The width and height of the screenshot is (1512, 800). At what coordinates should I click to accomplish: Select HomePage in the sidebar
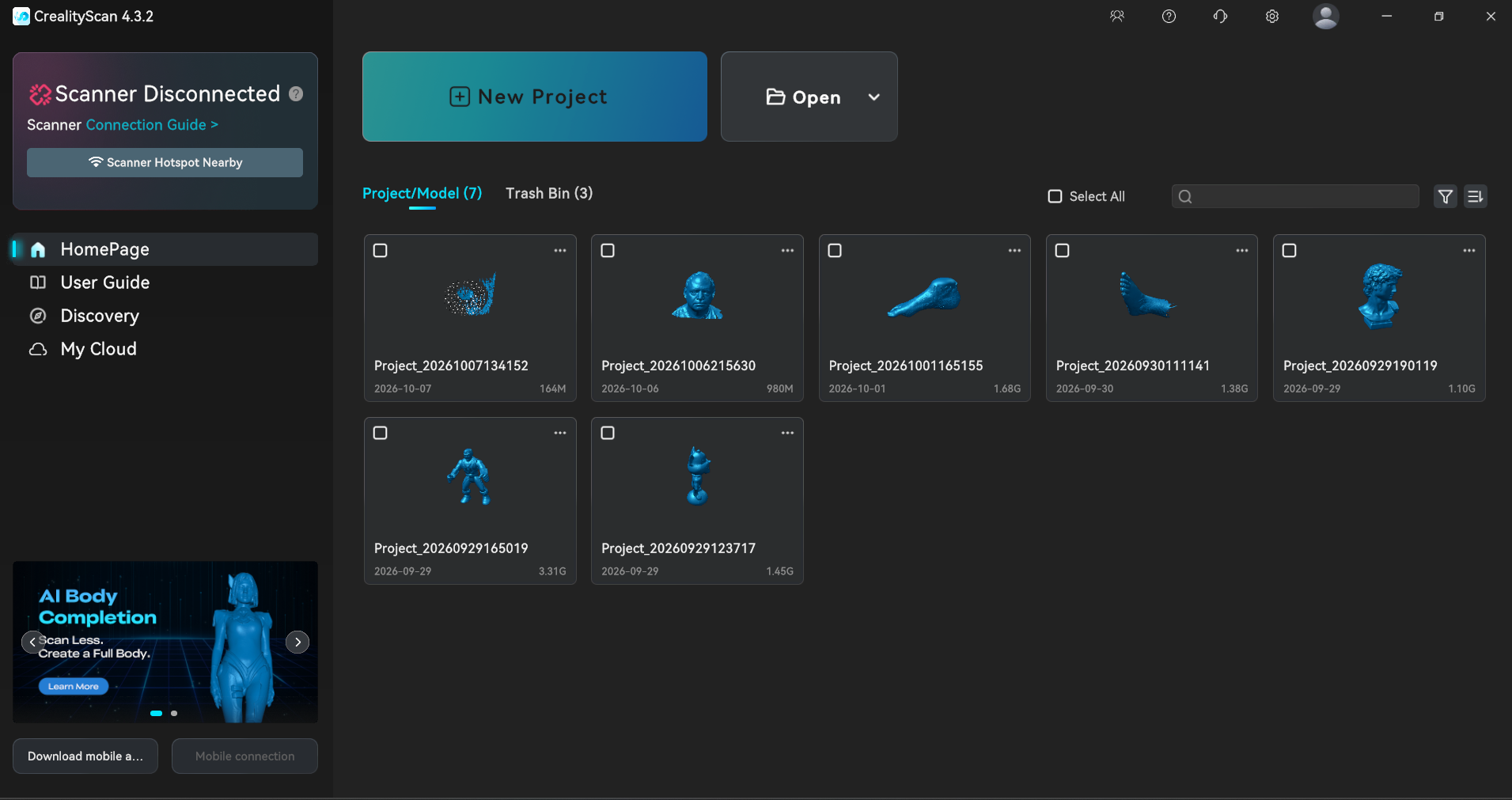[165, 249]
